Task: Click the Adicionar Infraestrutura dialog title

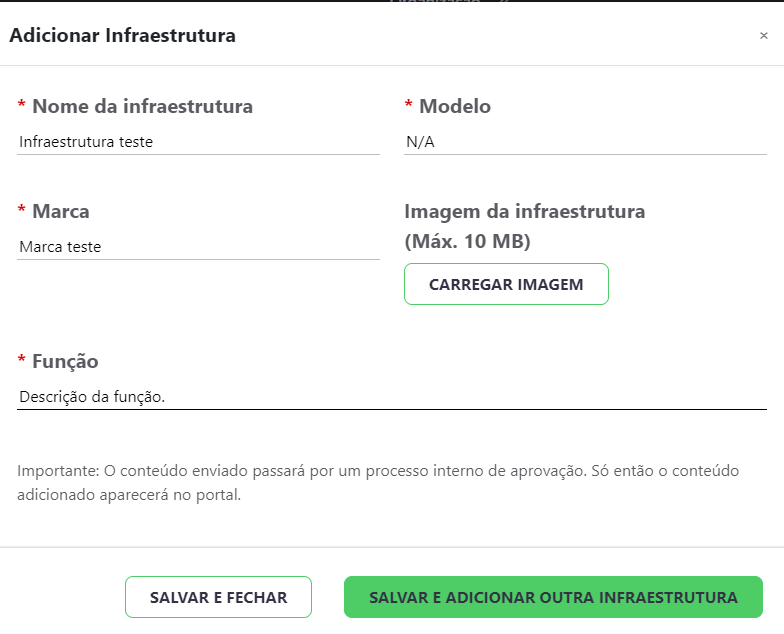Action: point(122,36)
